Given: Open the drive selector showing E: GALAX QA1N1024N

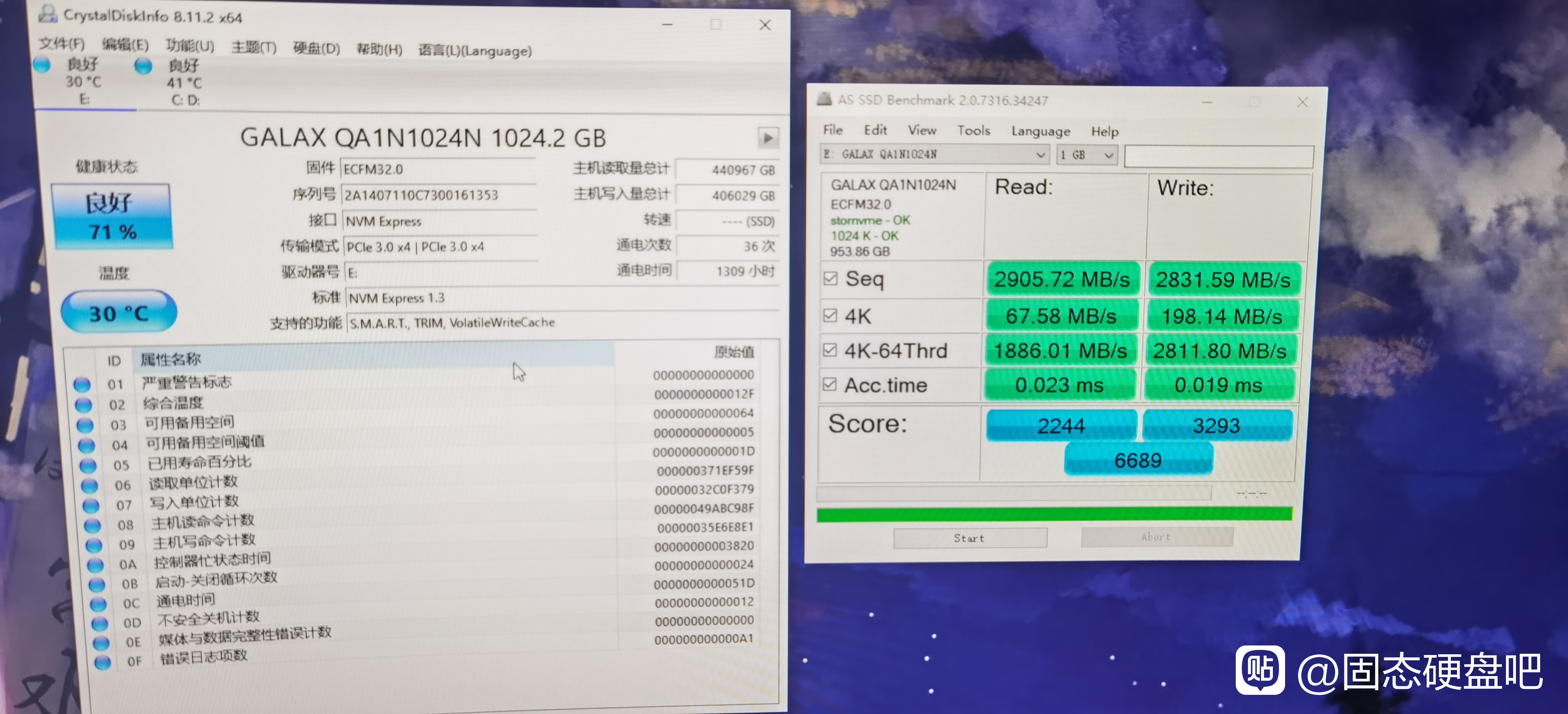Looking at the screenshot, I should coord(934,155).
